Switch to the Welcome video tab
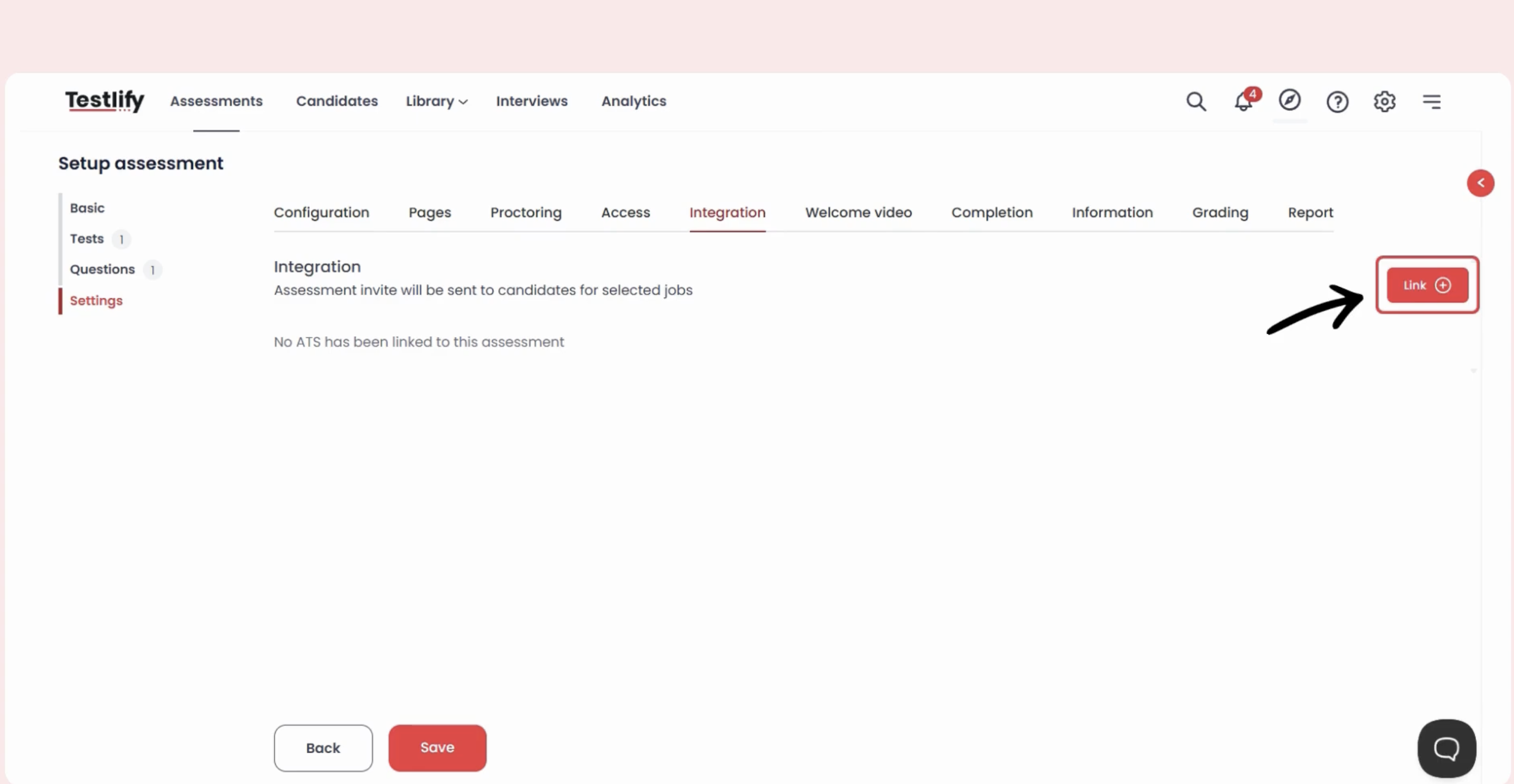 point(858,212)
